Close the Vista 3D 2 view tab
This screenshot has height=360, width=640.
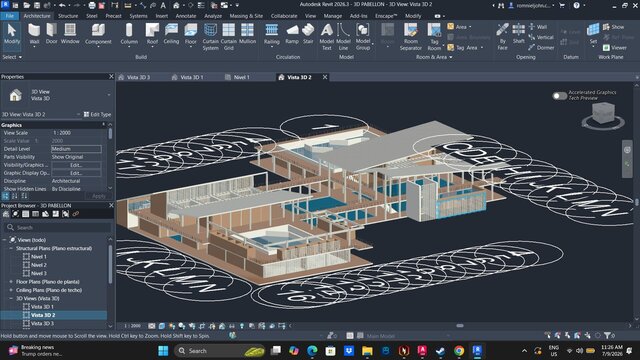click(325, 77)
